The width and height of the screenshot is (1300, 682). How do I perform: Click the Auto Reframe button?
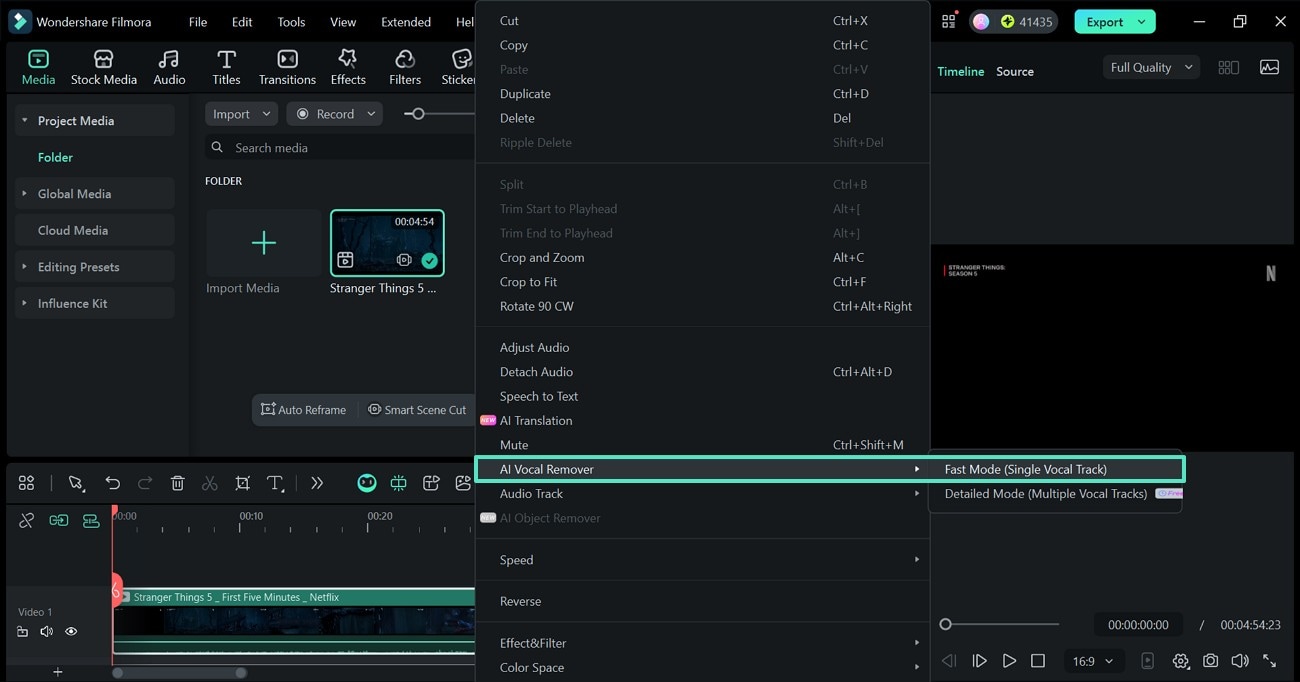point(304,410)
